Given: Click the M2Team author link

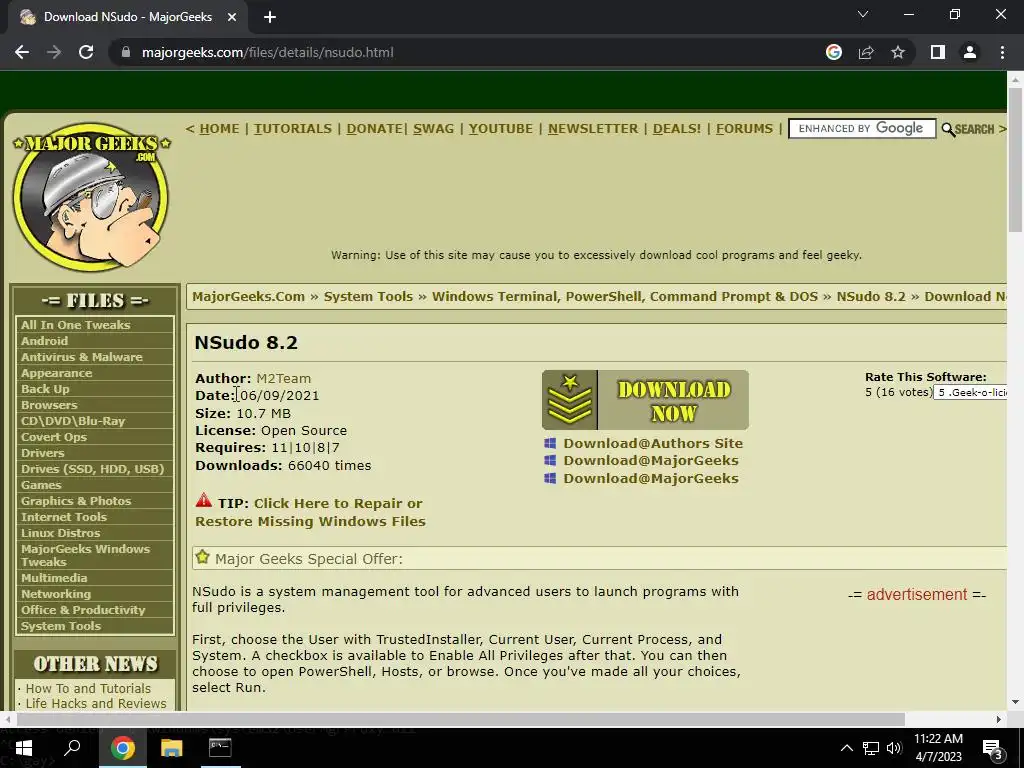Looking at the screenshot, I should tap(283, 379).
